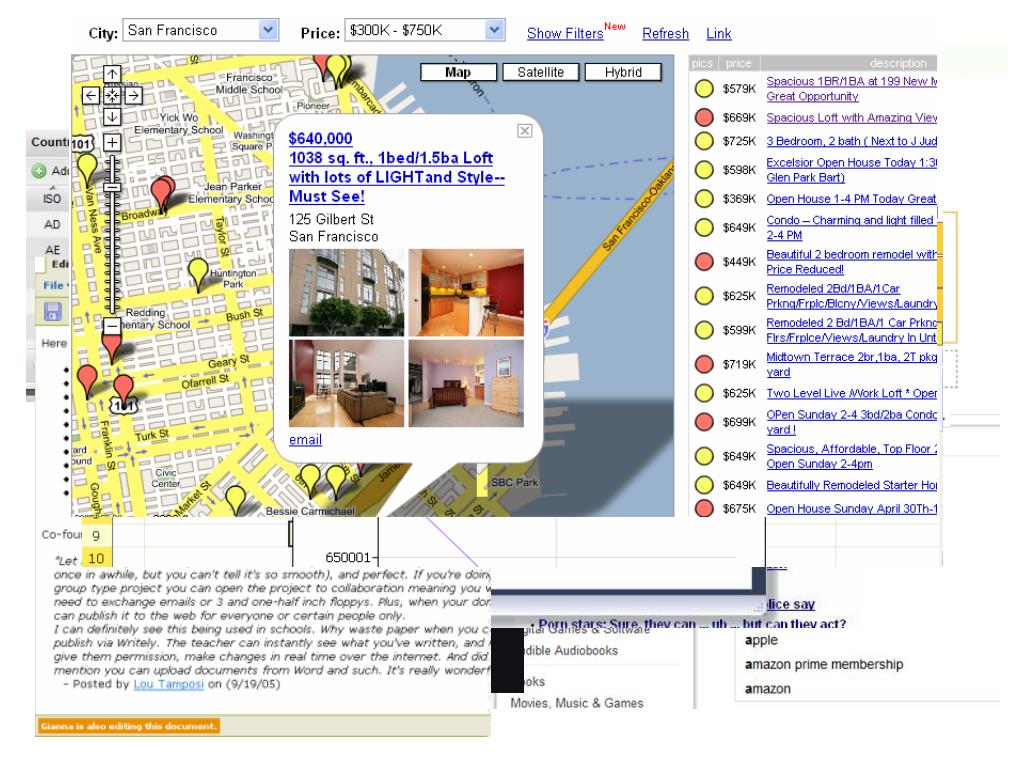
Task: Select spreadsheet row header 10
Action: coord(97,558)
